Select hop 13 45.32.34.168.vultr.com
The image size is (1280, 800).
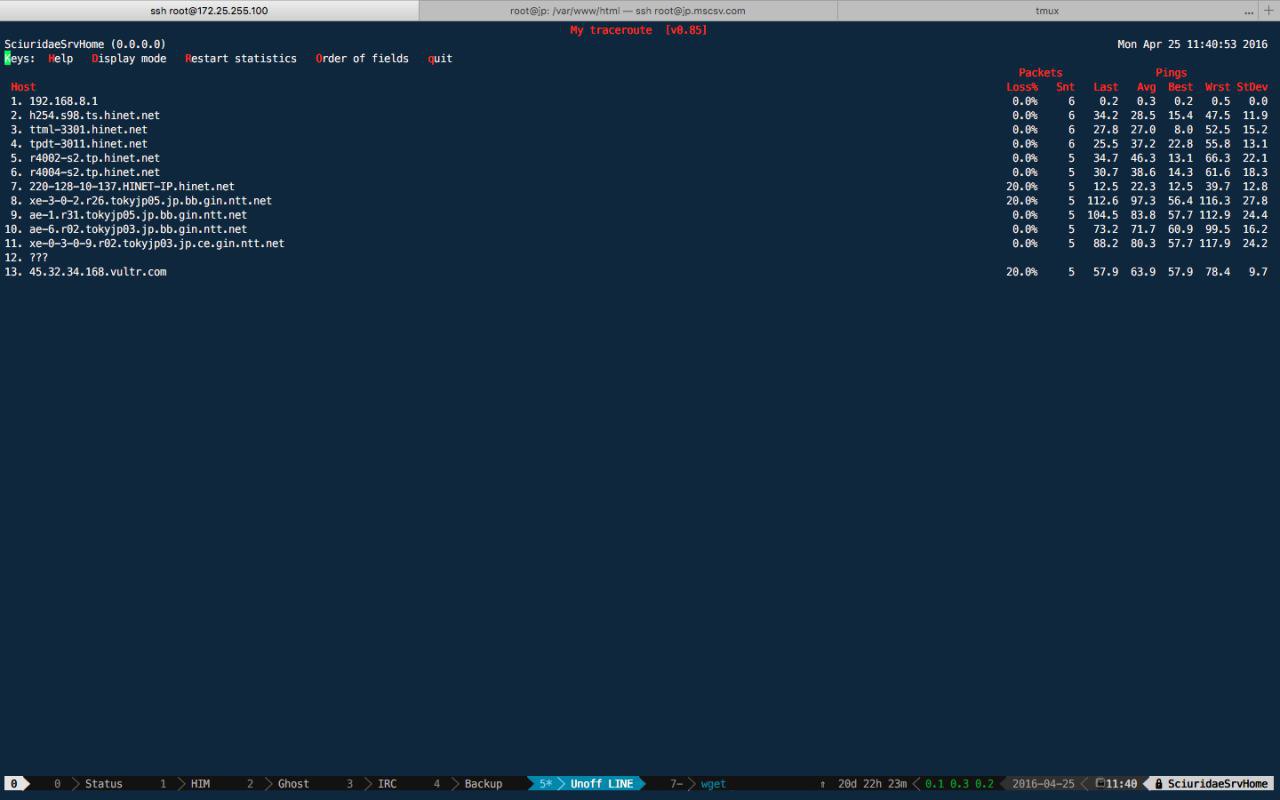click(x=98, y=272)
